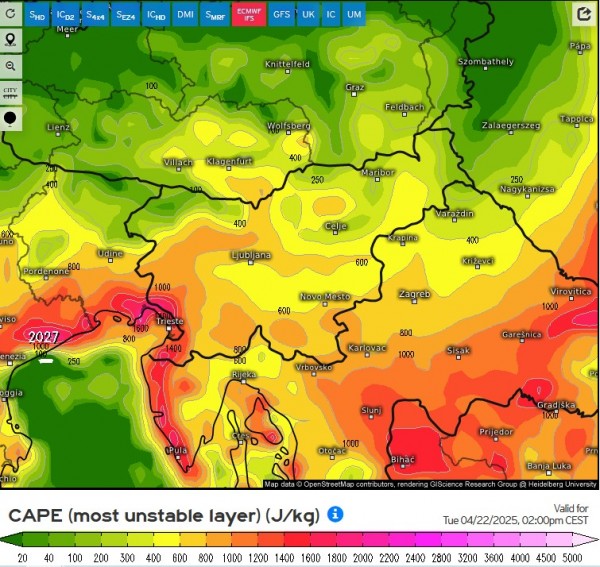Click the CAPE (most unstable layer) title

(164, 515)
